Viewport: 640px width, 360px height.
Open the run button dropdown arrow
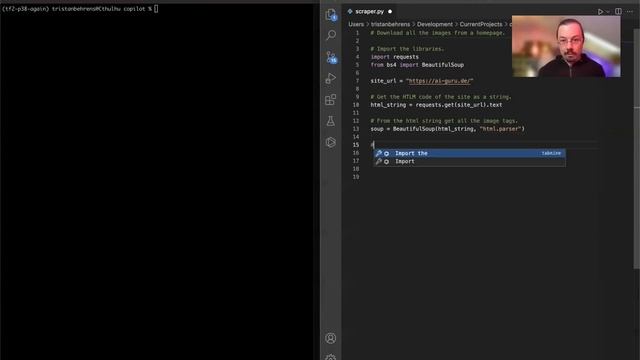(608, 12)
